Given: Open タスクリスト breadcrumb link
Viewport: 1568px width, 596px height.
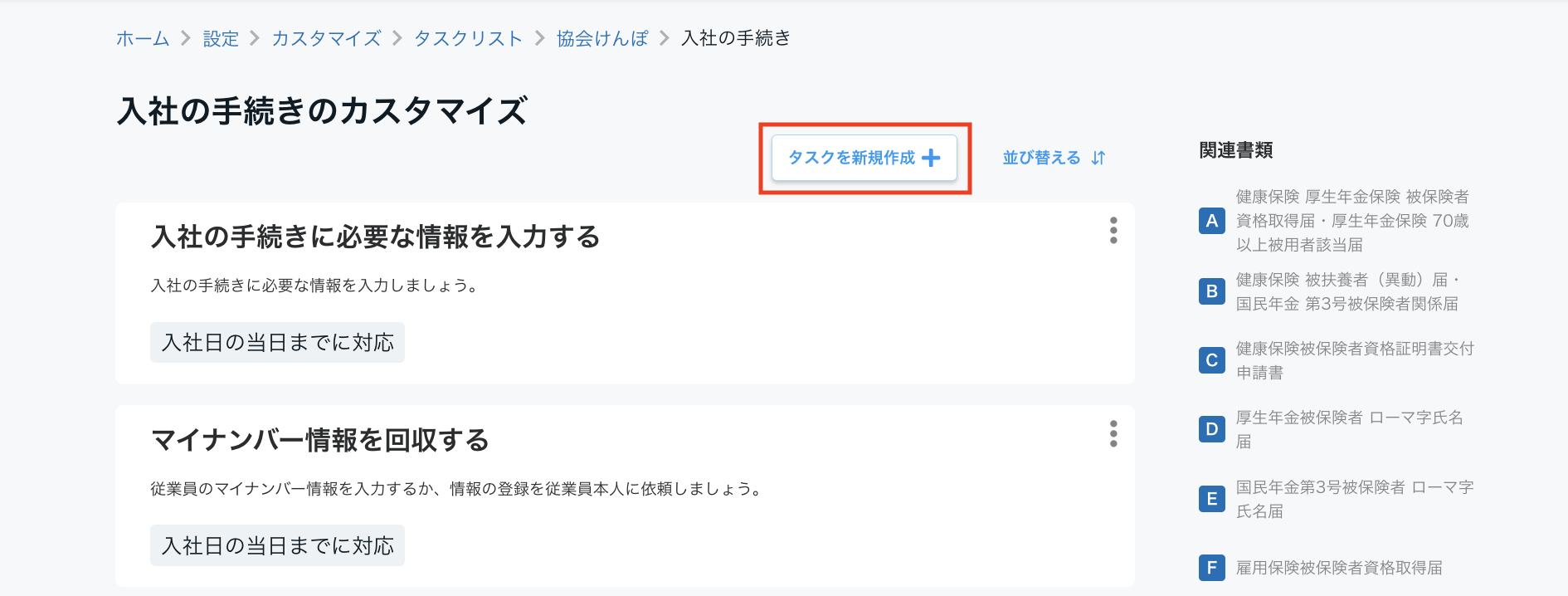Looking at the screenshot, I should coord(468,38).
